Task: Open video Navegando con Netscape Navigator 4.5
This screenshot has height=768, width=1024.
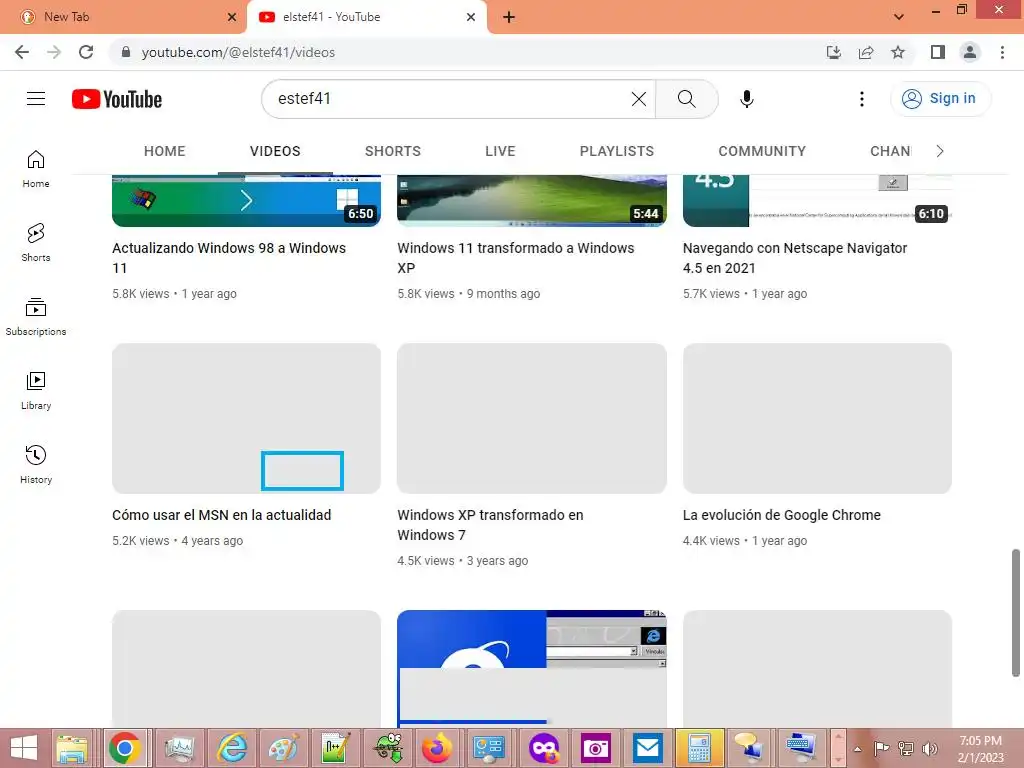Action: click(x=795, y=258)
